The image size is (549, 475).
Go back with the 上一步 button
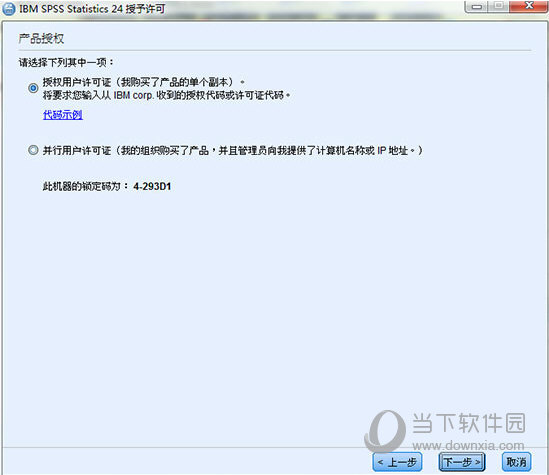pyautogui.click(x=397, y=462)
